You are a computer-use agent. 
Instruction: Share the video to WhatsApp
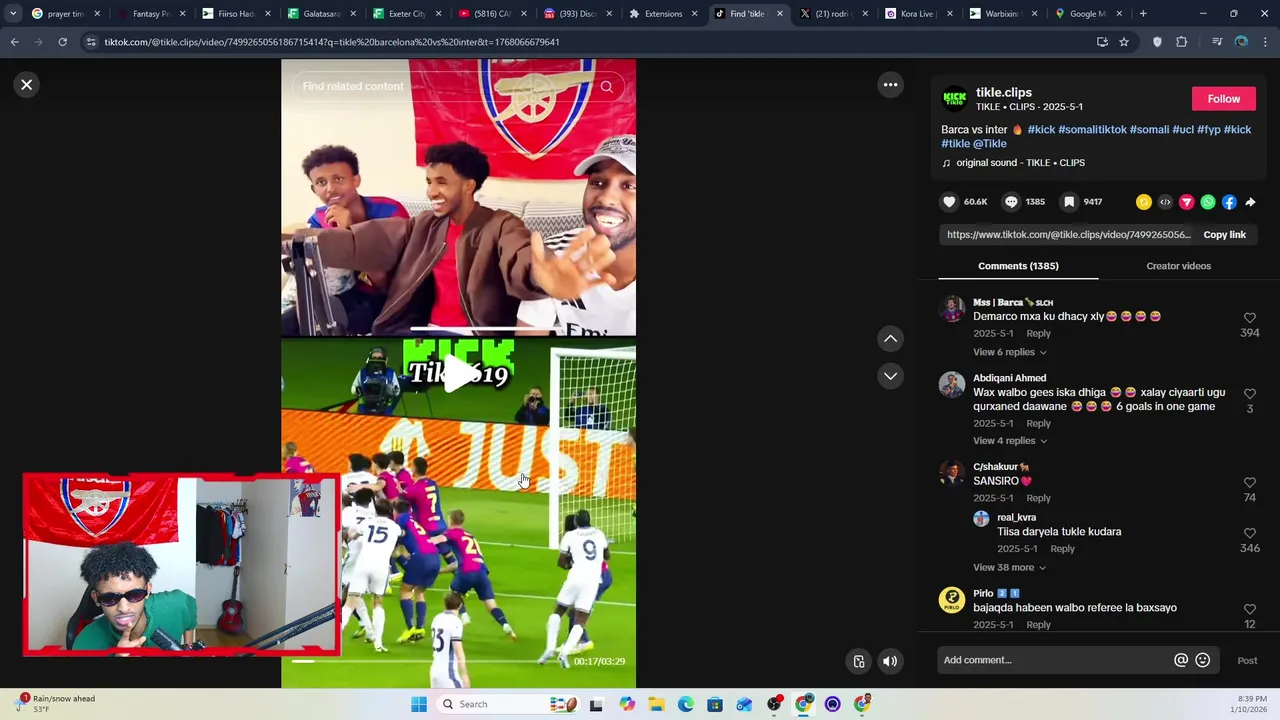(1208, 202)
